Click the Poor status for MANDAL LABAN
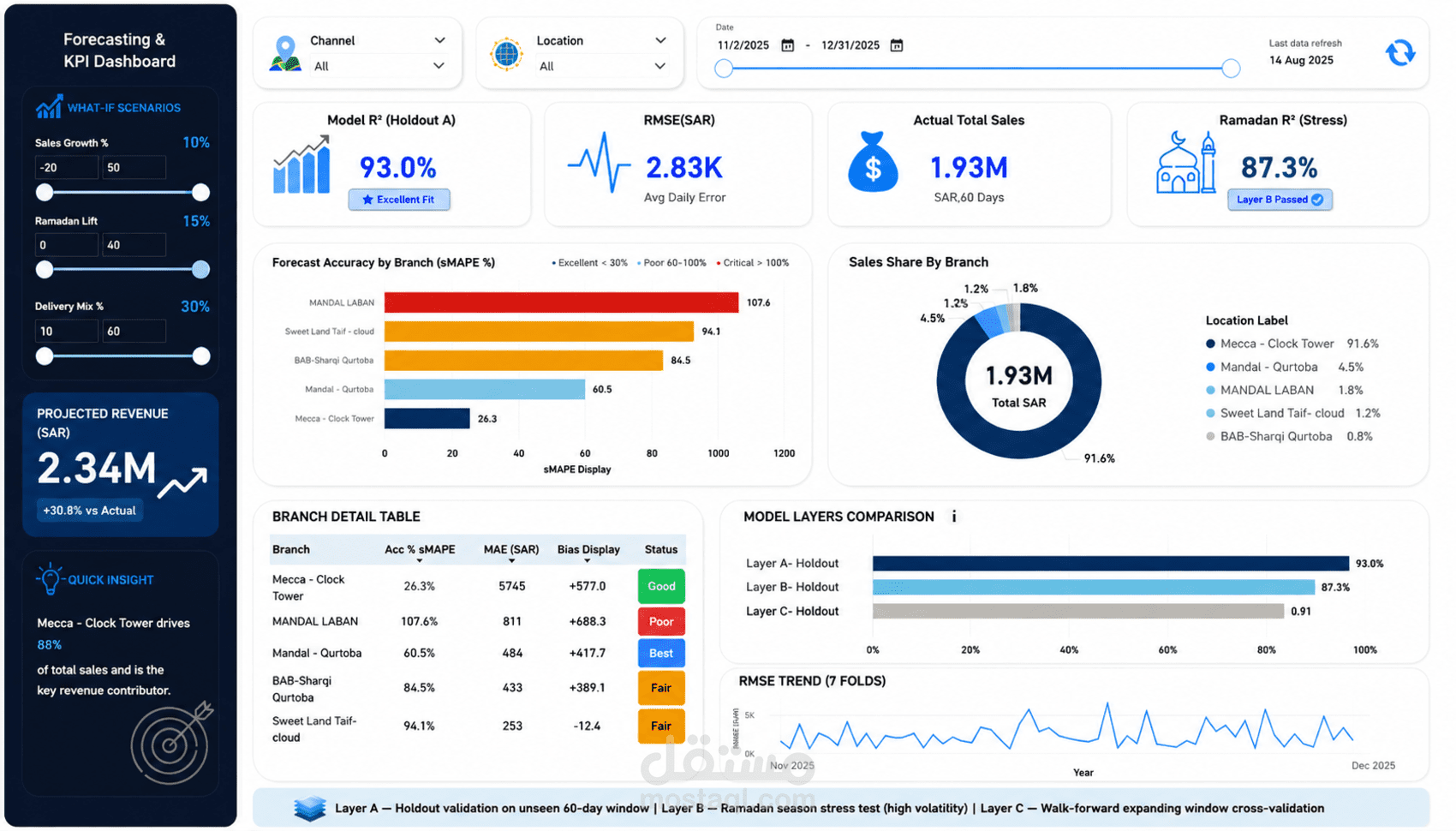The width and height of the screenshot is (1456, 831). 661,621
